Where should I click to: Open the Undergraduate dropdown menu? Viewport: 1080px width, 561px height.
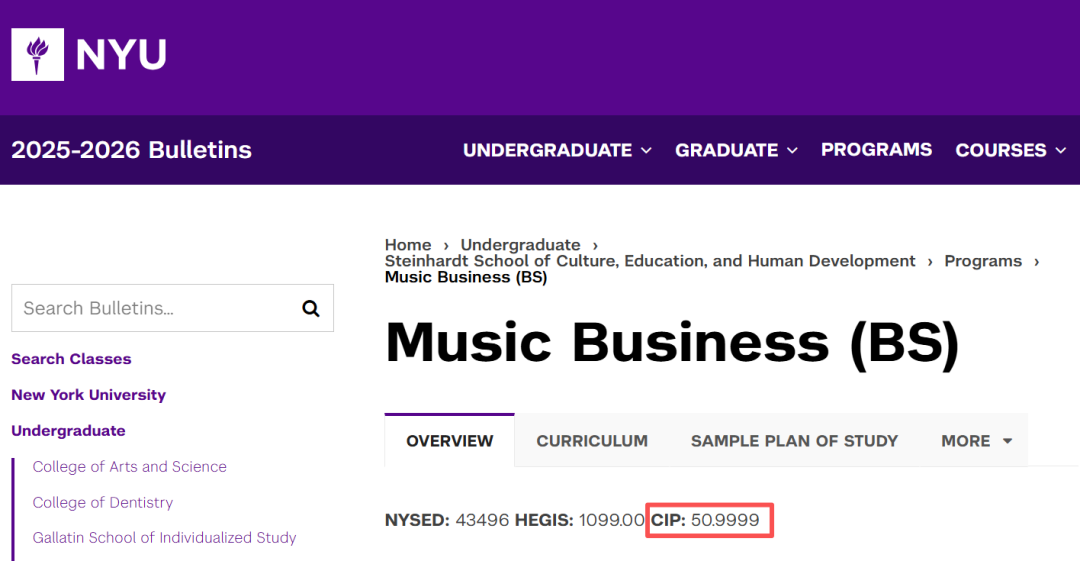(x=556, y=150)
